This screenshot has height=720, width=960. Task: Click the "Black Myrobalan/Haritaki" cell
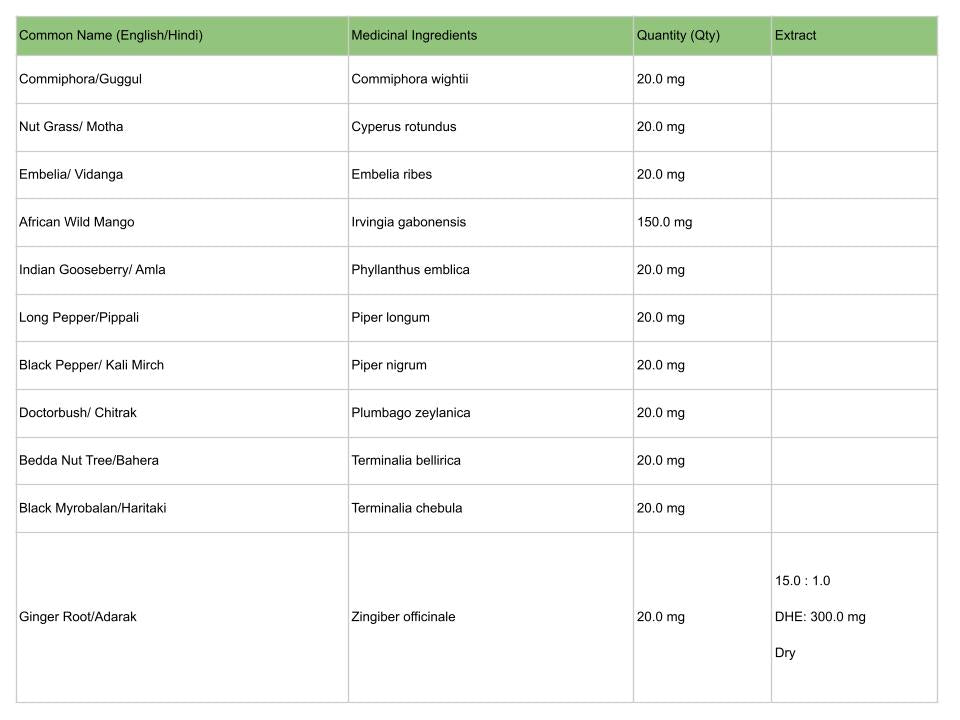point(93,508)
